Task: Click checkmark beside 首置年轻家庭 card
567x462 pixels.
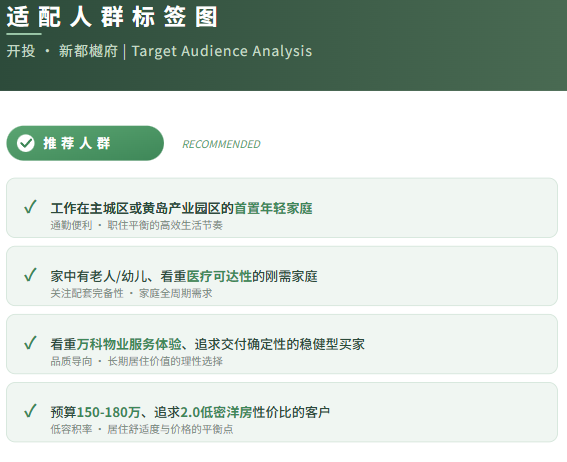Action: [30, 207]
